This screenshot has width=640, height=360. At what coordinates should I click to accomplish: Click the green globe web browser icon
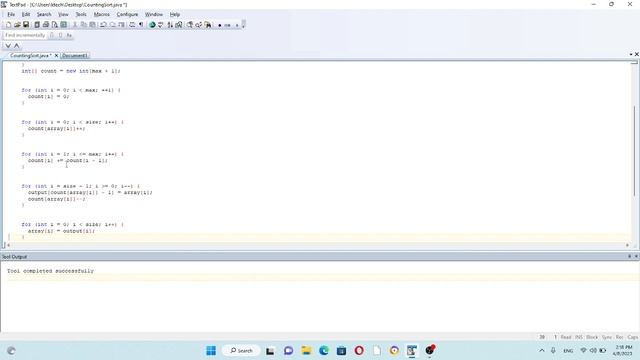[152, 25]
